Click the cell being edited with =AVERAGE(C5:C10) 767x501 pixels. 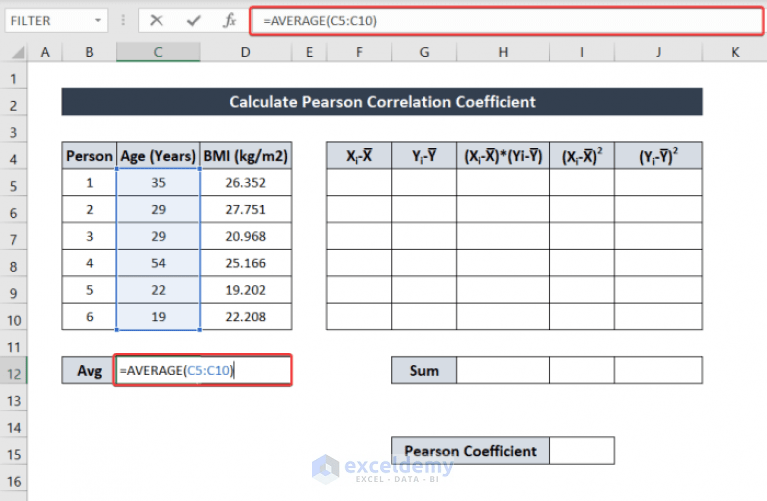[203, 370]
